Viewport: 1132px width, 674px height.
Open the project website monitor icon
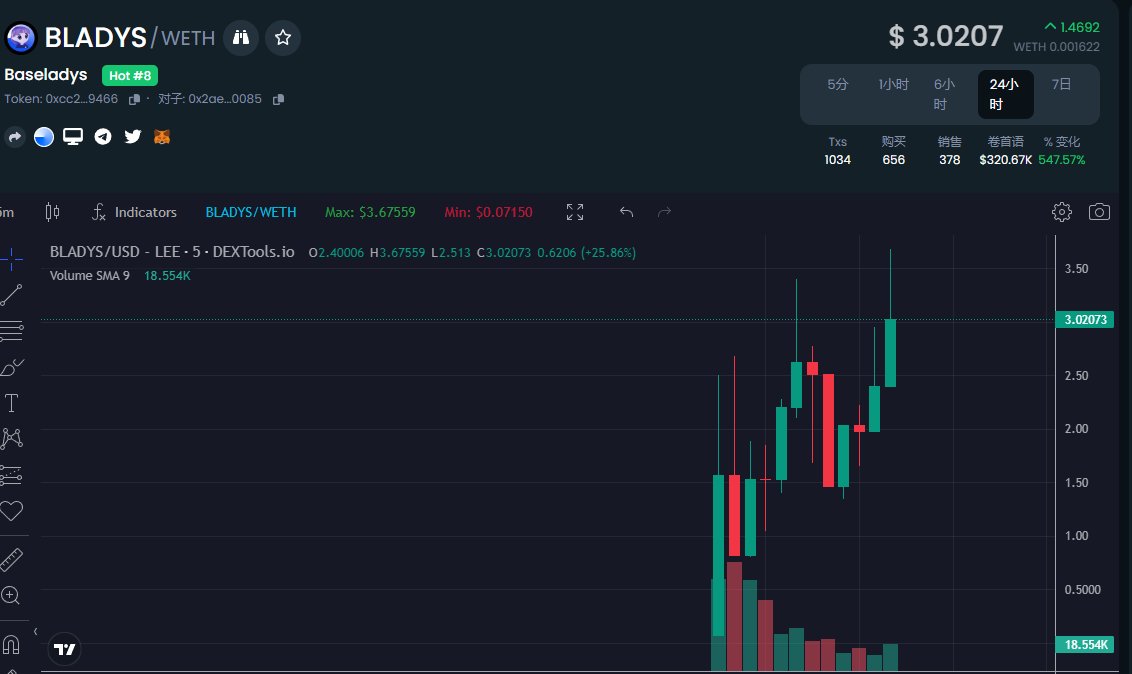coord(73,136)
